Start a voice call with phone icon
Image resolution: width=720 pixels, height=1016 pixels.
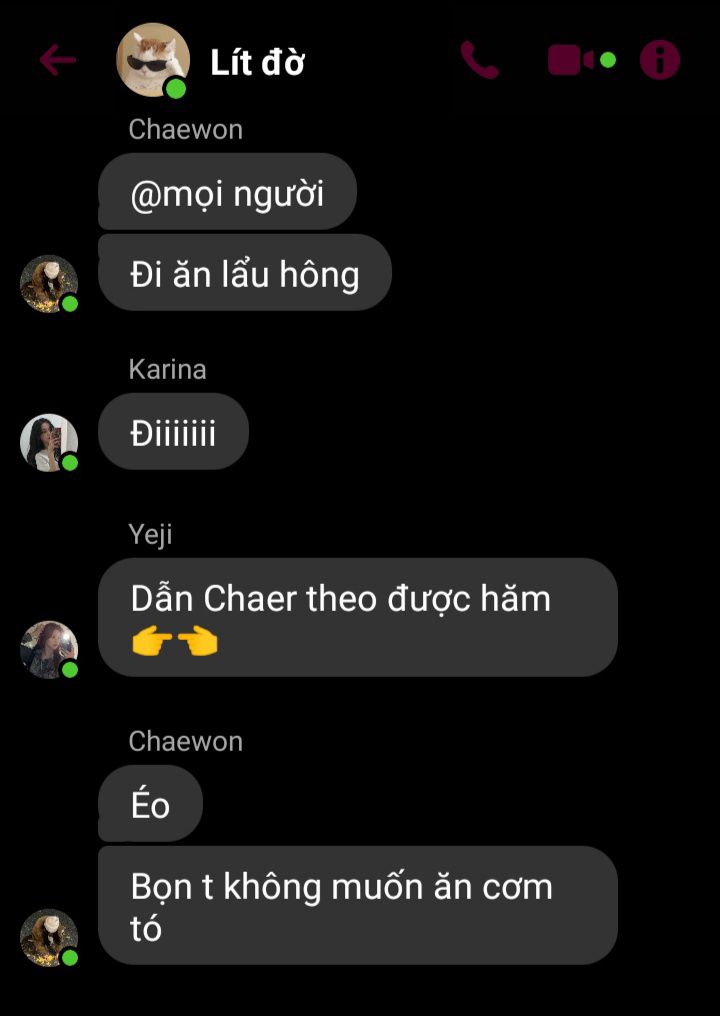[x=480, y=60]
